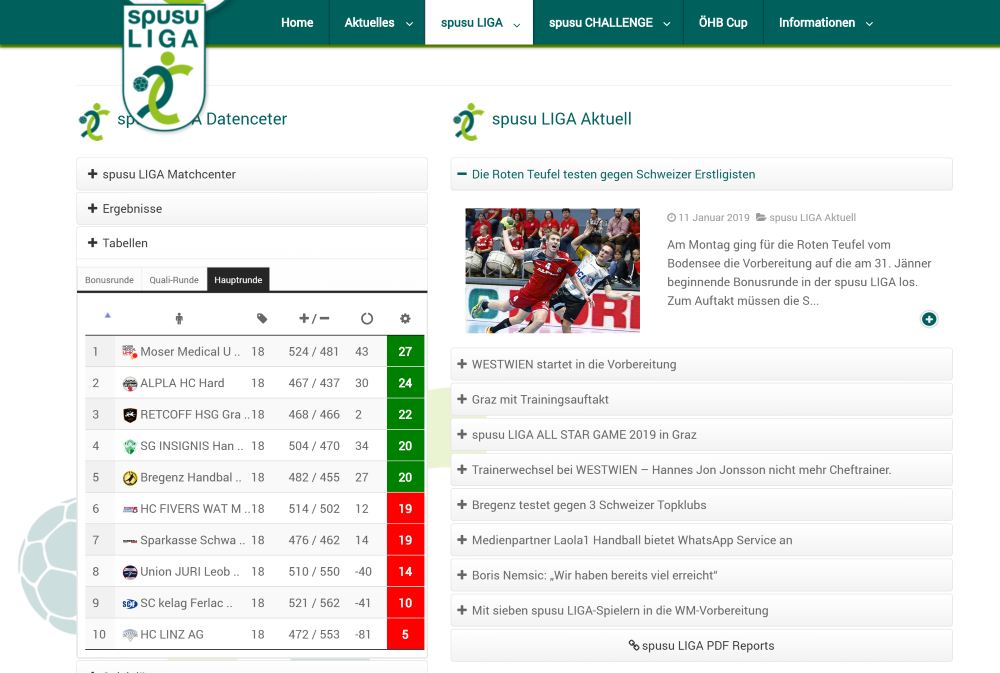Click the ALPLA HC Hard club crest
1000x673 pixels.
[x=127, y=383]
